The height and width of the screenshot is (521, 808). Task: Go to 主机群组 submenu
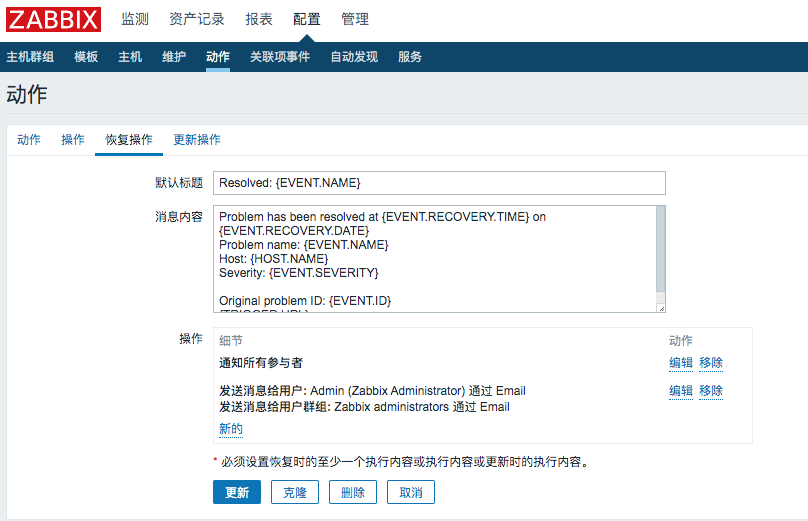(30, 57)
